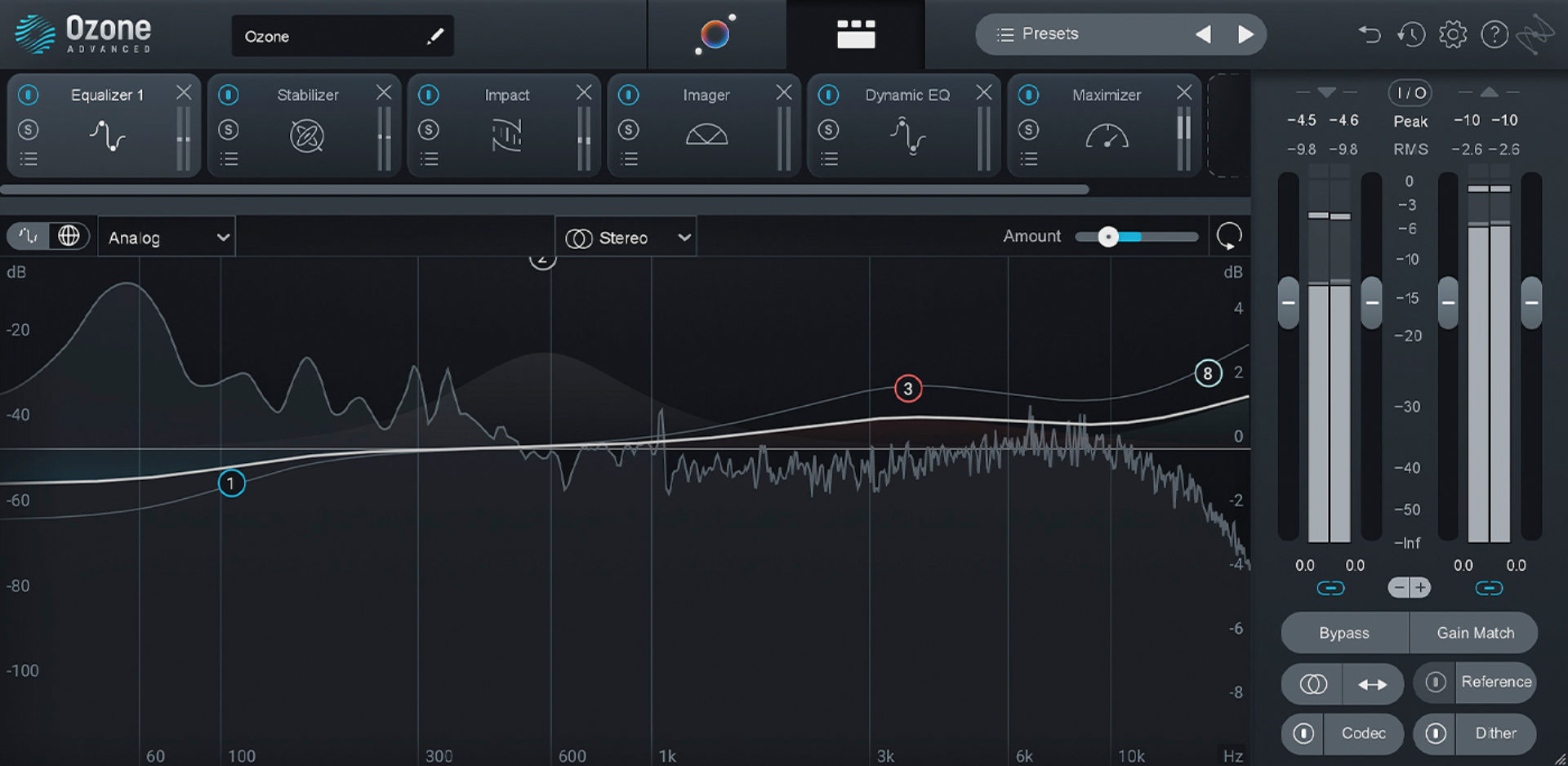Switch to the module chain tab
This screenshot has width=1568, height=766.
click(x=855, y=34)
